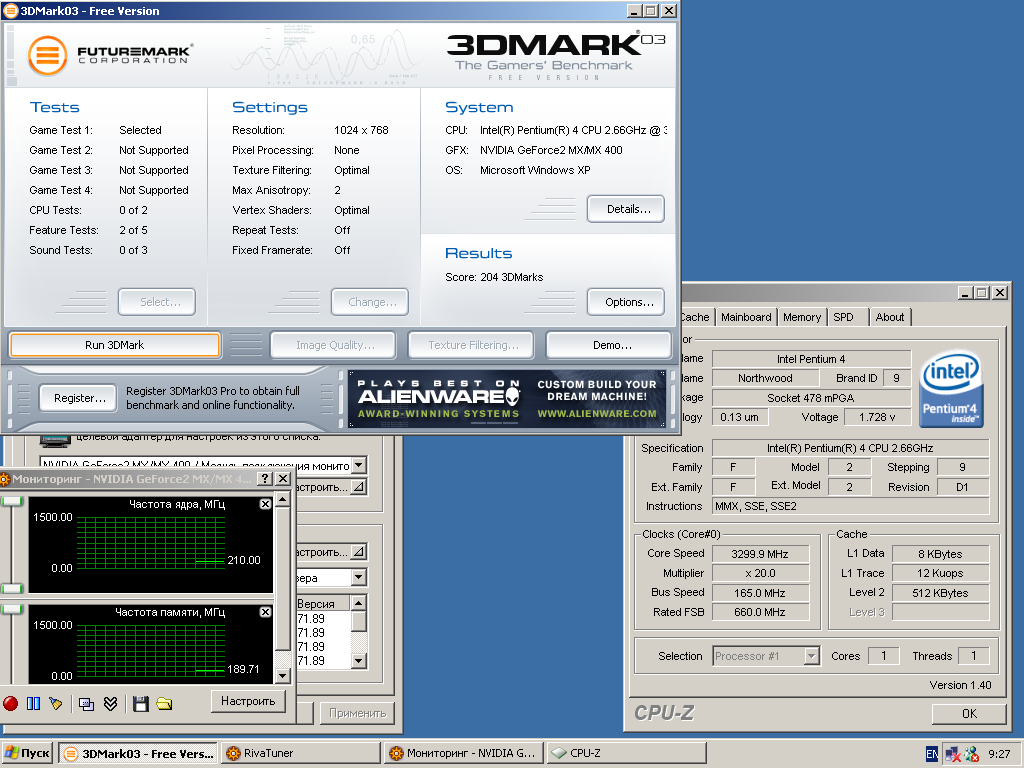The height and width of the screenshot is (768, 1024).
Task: Open Processor #1 selection dropdown in CPU-Z
Action: point(811,656)
